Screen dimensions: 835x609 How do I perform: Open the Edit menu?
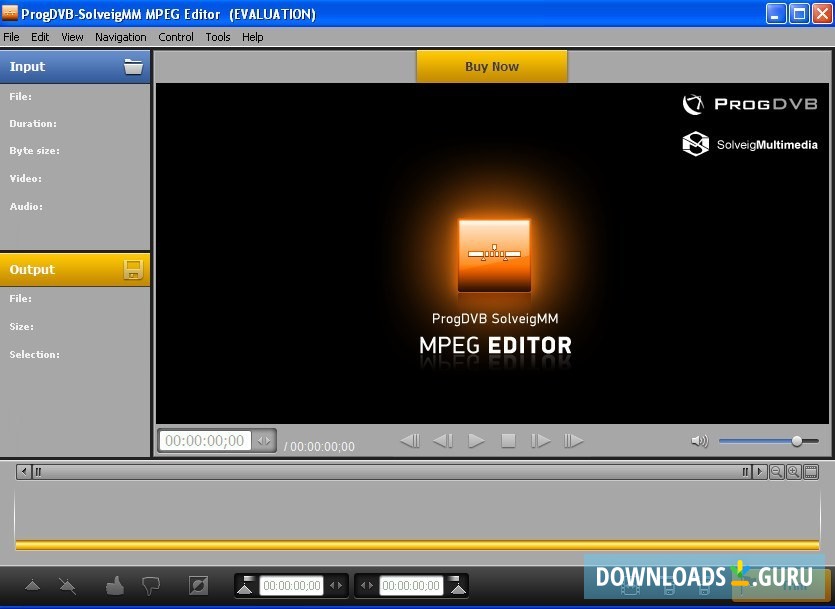coord(40,37)
